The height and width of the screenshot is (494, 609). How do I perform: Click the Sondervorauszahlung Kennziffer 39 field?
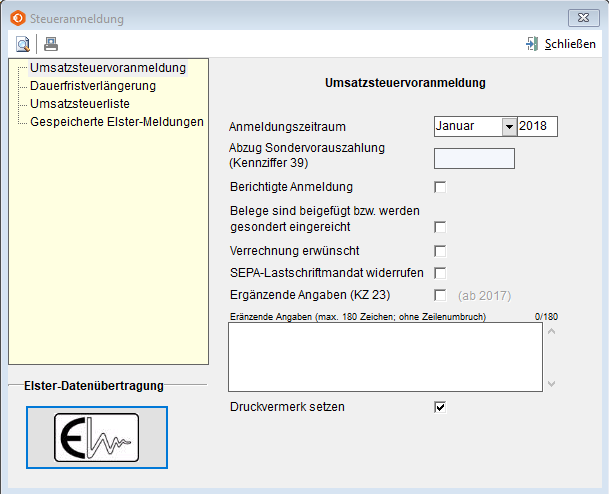pyautogui.click(x=474, y=158)
